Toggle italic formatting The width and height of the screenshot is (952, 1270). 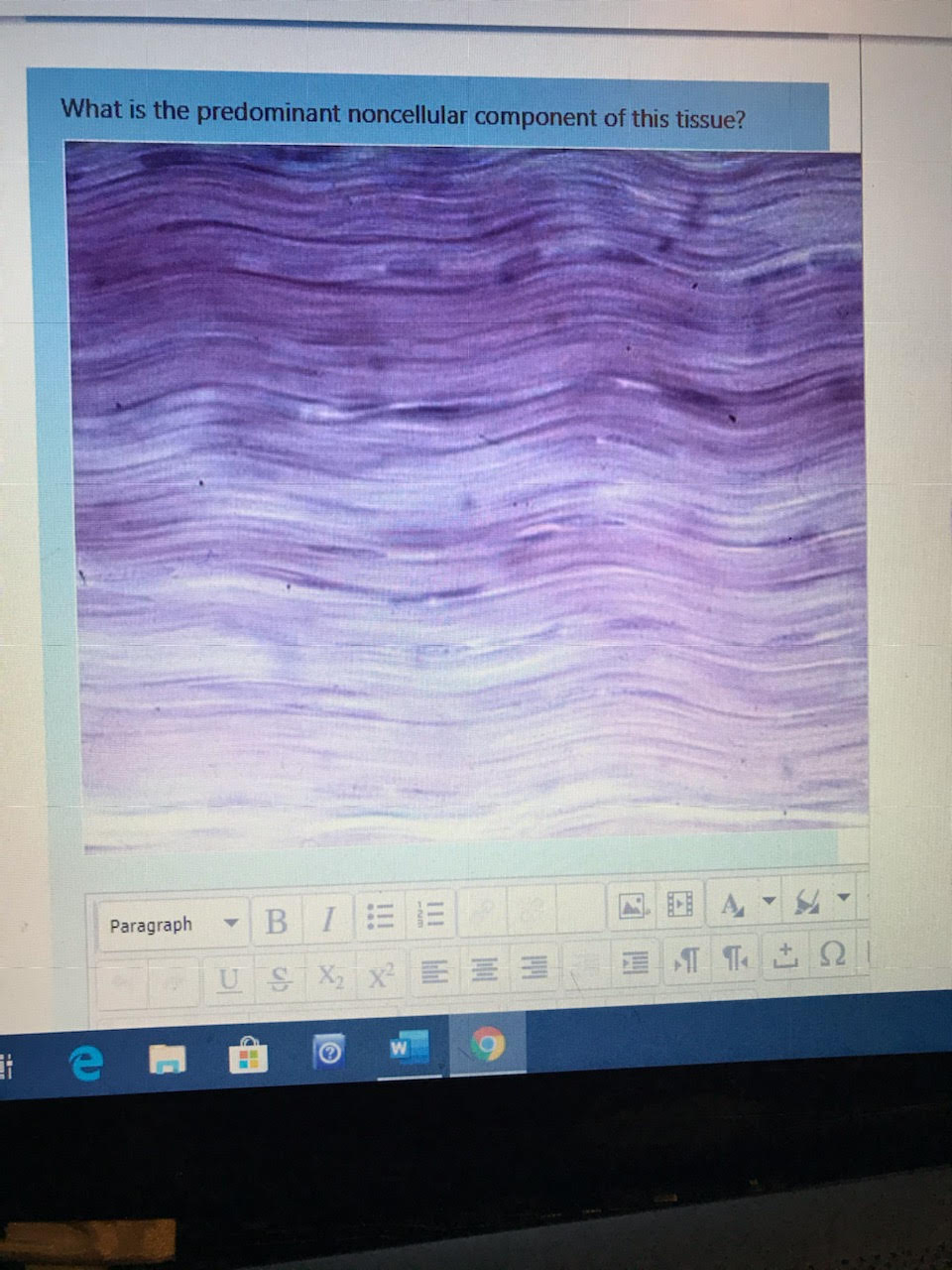pyautogui.click(x=328, y=921)
